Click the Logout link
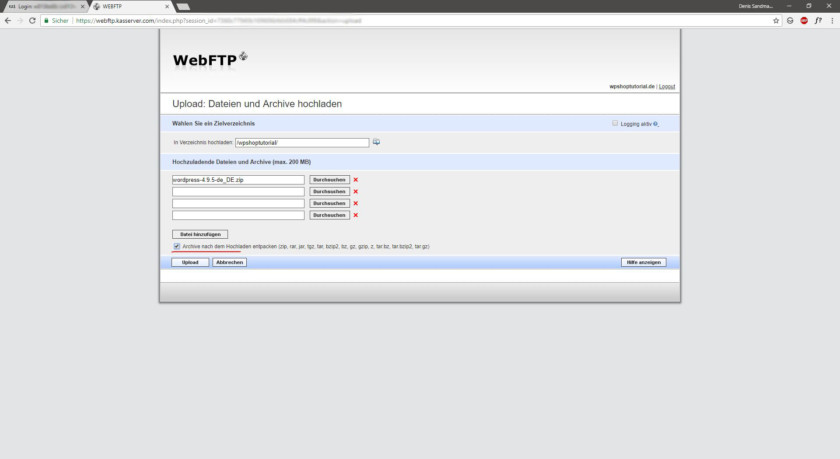 [x=667, y=86]
